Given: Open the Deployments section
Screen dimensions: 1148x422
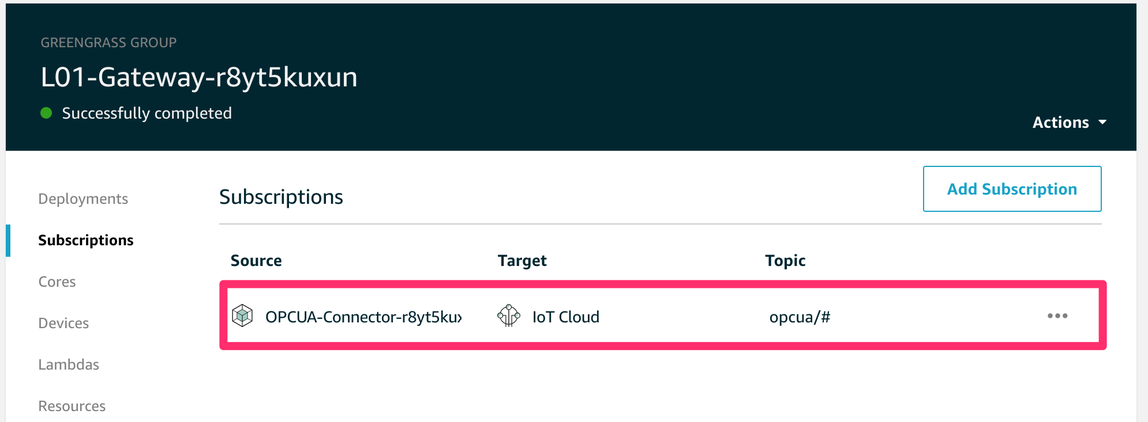Looking at the screenshot, I should (x=83, y=198).
